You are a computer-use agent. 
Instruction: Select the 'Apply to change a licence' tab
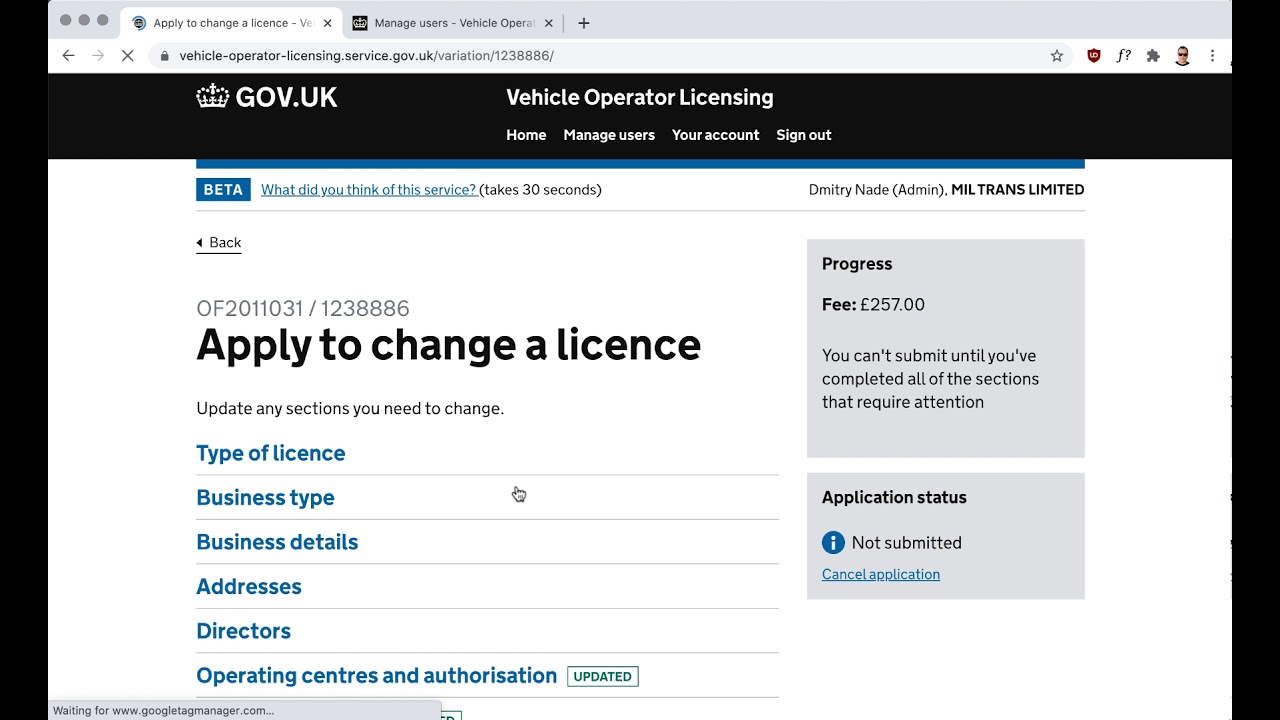(232, 23)
